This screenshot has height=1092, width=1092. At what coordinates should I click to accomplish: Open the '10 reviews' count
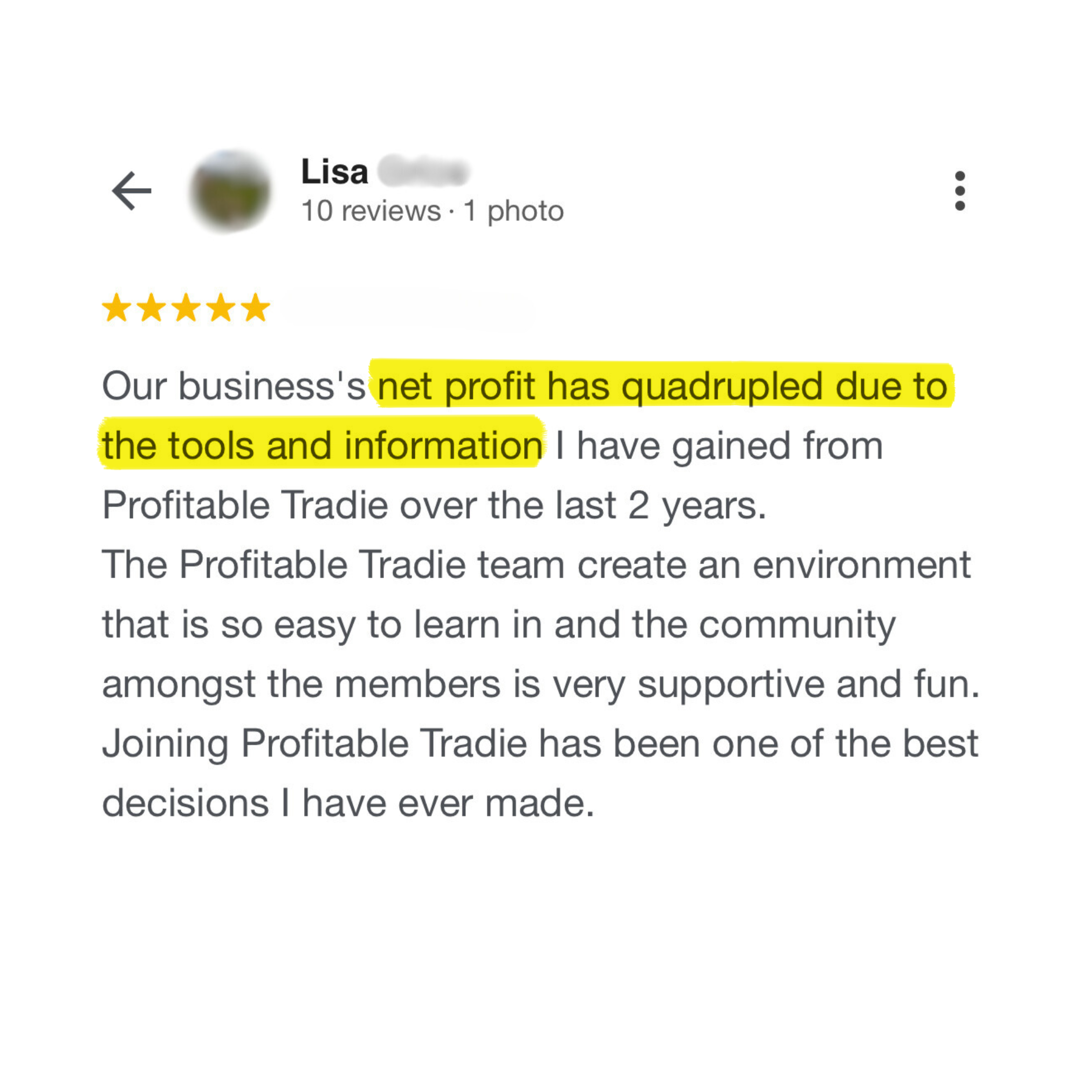(371, 211)
